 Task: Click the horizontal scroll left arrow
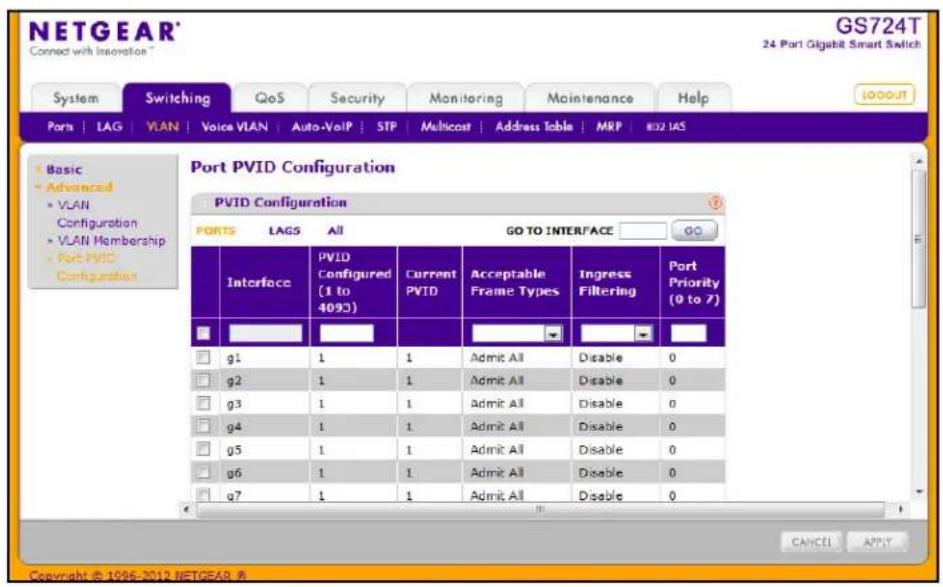point(187,509)
